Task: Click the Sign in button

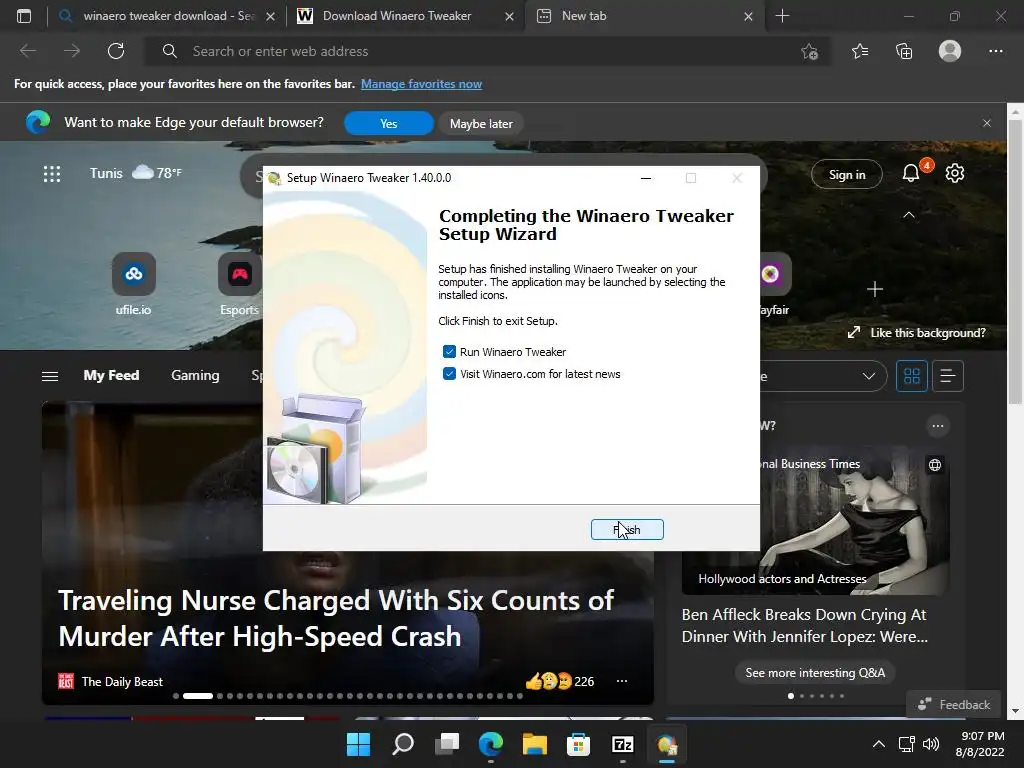Action: tap(847, 174)
